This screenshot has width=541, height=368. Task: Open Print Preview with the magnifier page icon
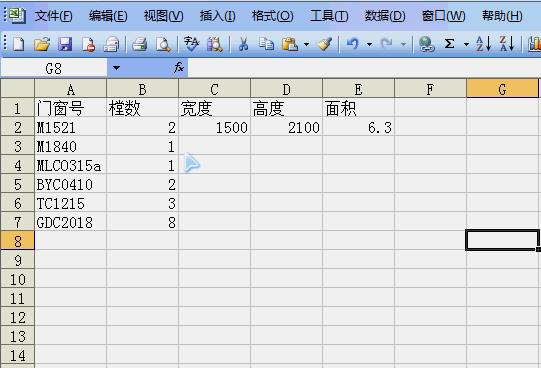tap(163, 44)
